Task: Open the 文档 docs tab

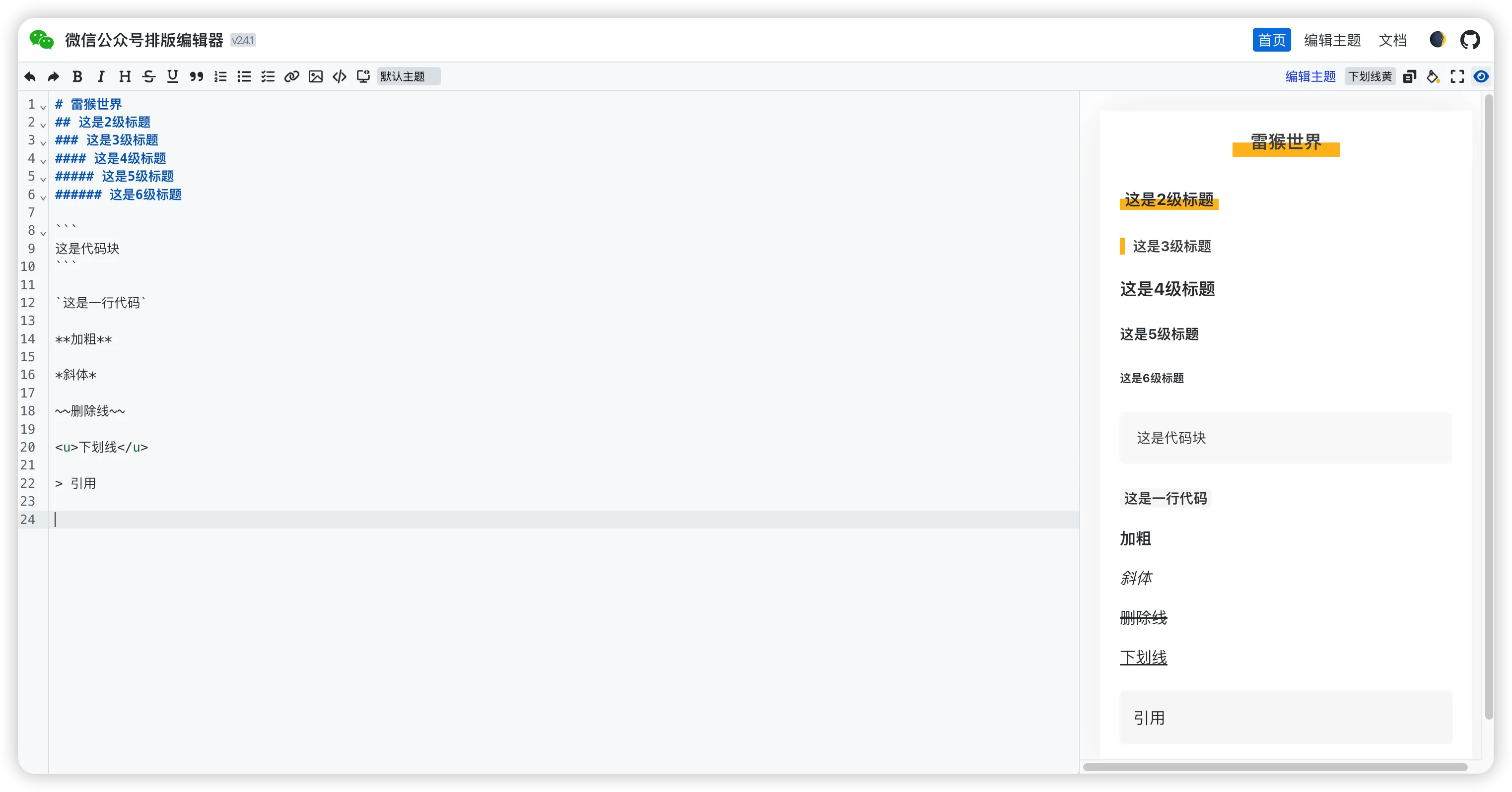Action: pyautogui.click(x=1393, y=40)
